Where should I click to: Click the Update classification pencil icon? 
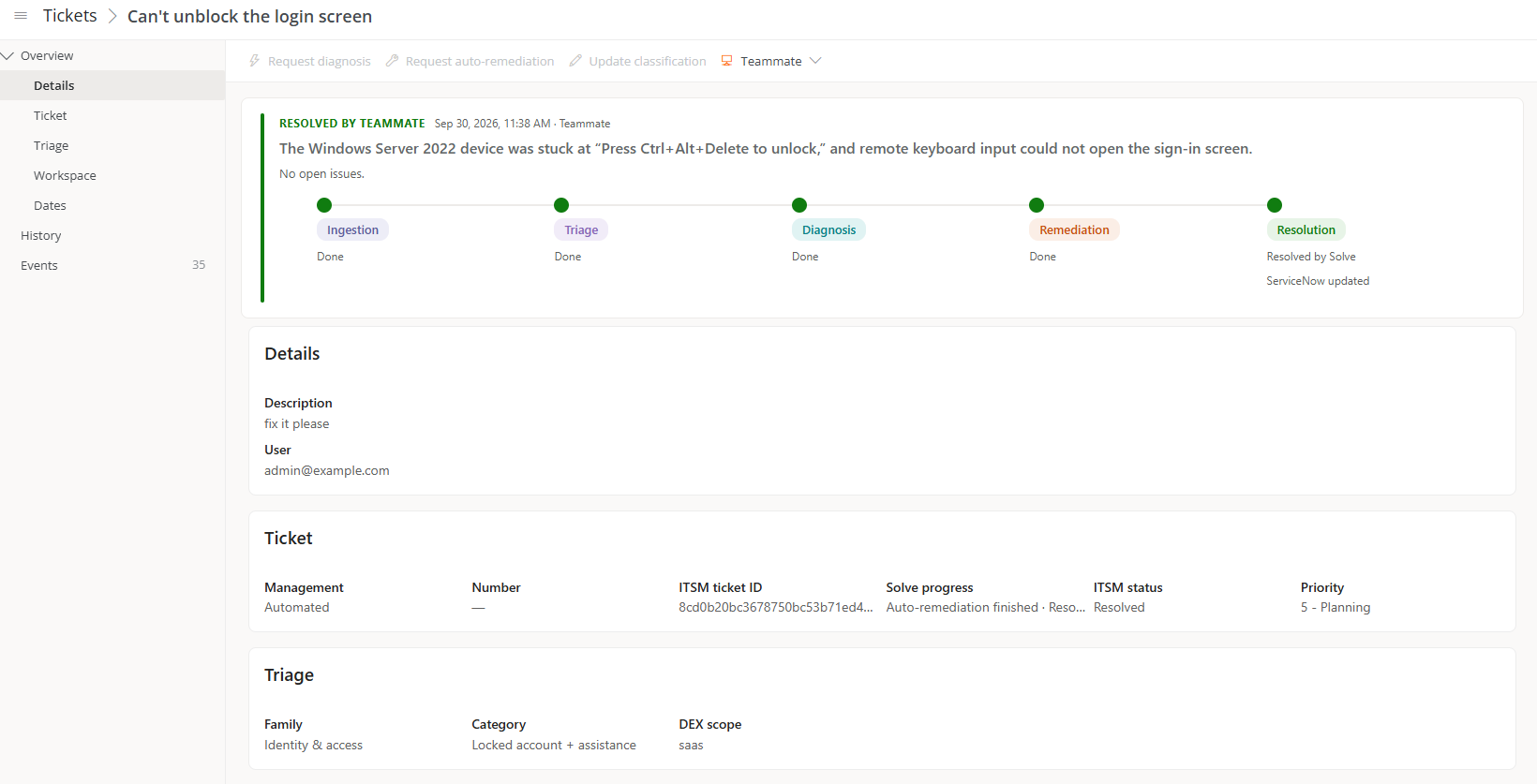[x=575, y=61]
